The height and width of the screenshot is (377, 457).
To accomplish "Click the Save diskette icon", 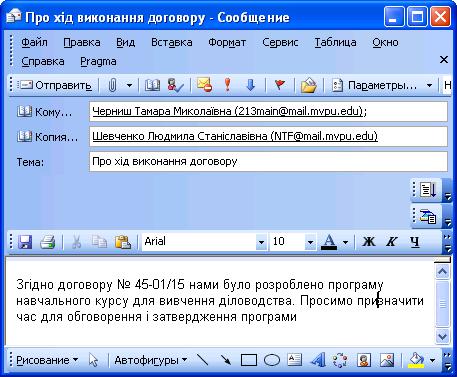I will [x=25, y=242].
